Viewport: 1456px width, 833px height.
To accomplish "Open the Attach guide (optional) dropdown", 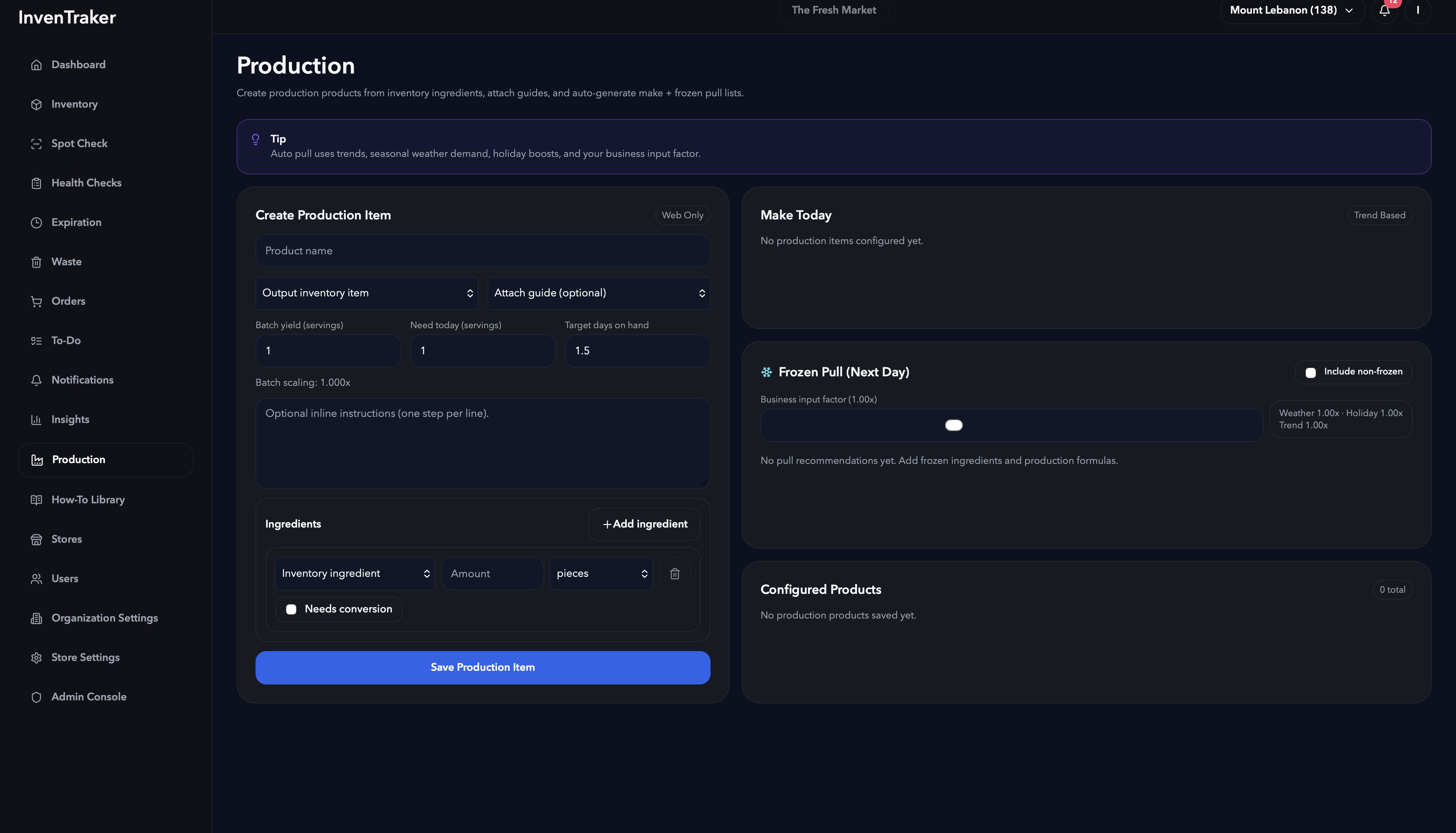I will tap(599, 293).
